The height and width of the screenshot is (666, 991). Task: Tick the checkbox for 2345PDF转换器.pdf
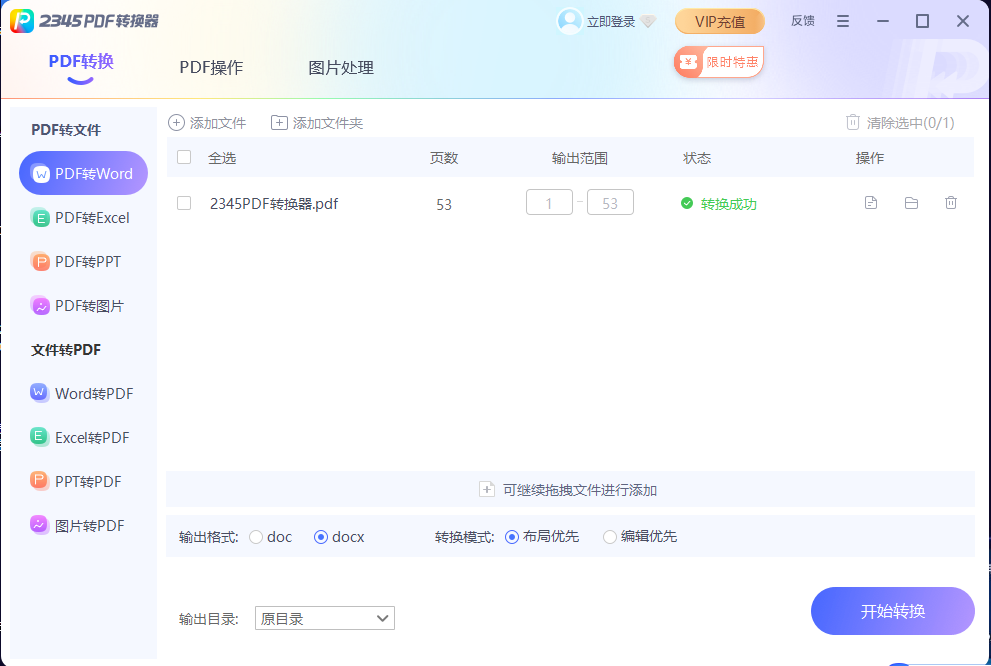click(x=184, y=203)
